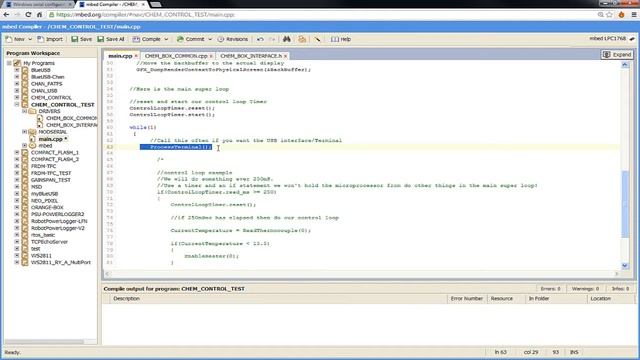This screenshot has width=640, height=360.
Task: Select RobotPowerLogger-V2 in the tree
Action: [x=58, y=228]
